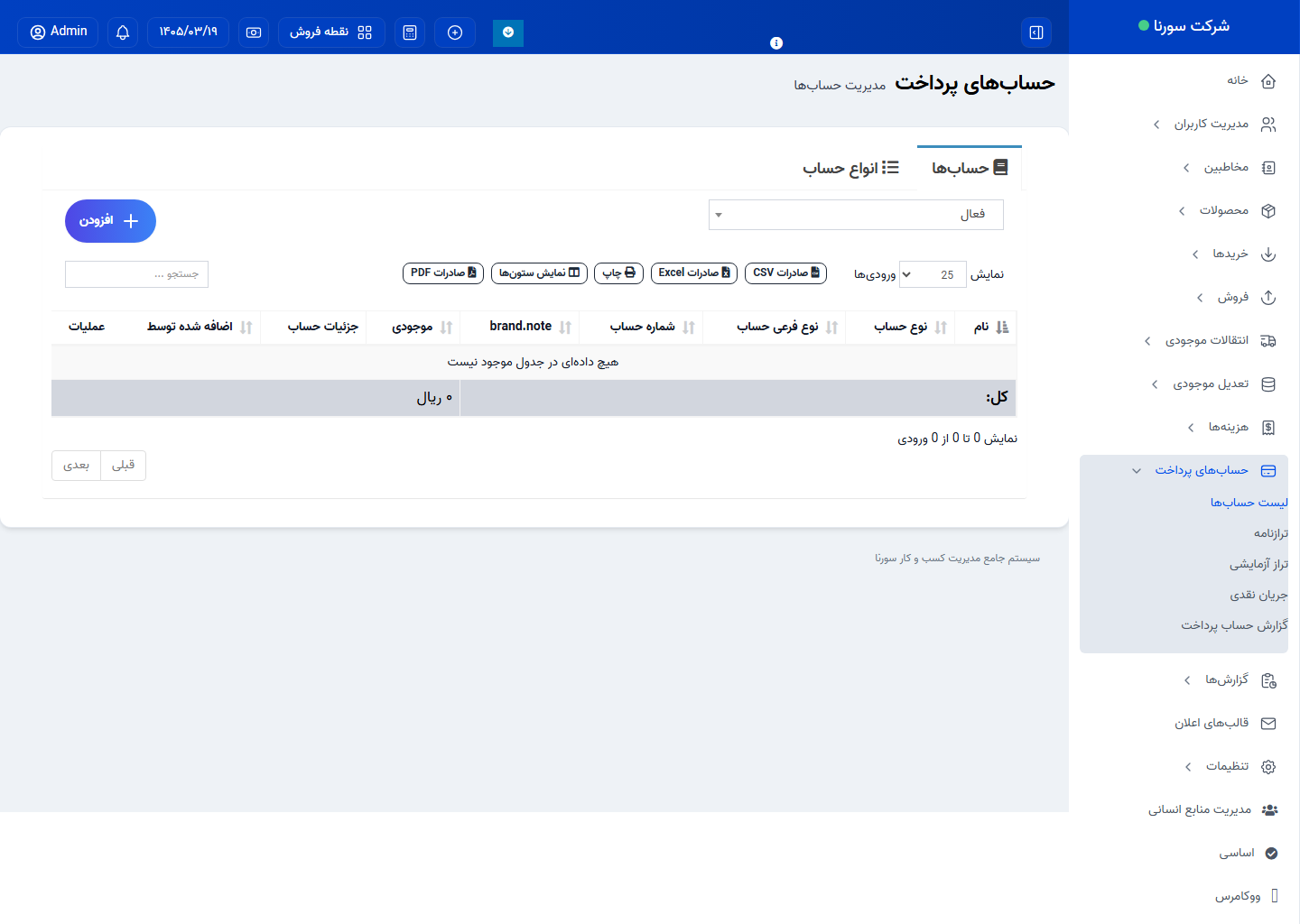Expand خریدها submenu chevron

(x=1195, y=254)
